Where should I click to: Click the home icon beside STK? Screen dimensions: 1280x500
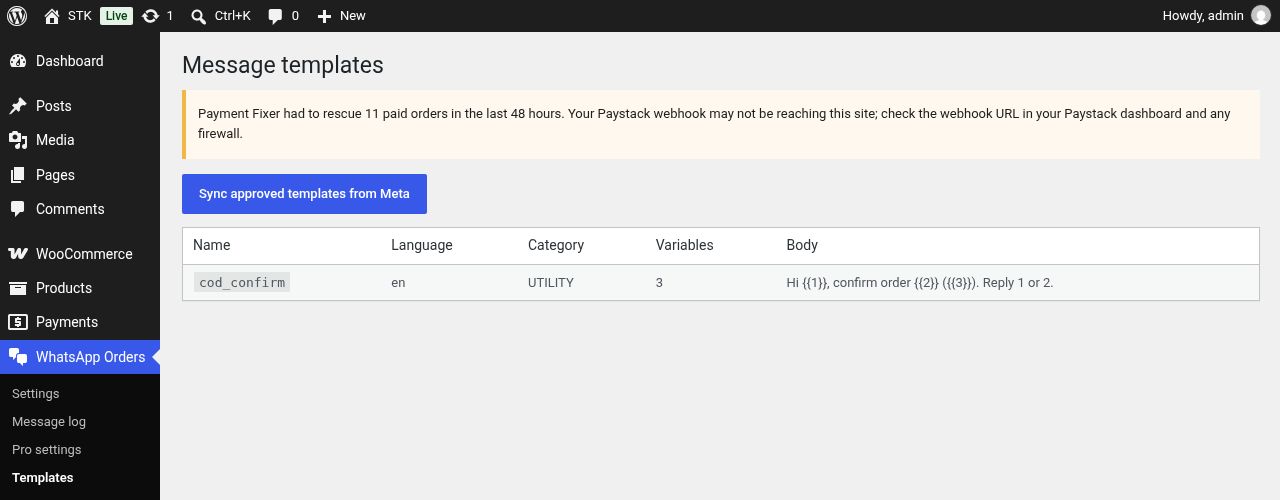(x=52, y=16)
